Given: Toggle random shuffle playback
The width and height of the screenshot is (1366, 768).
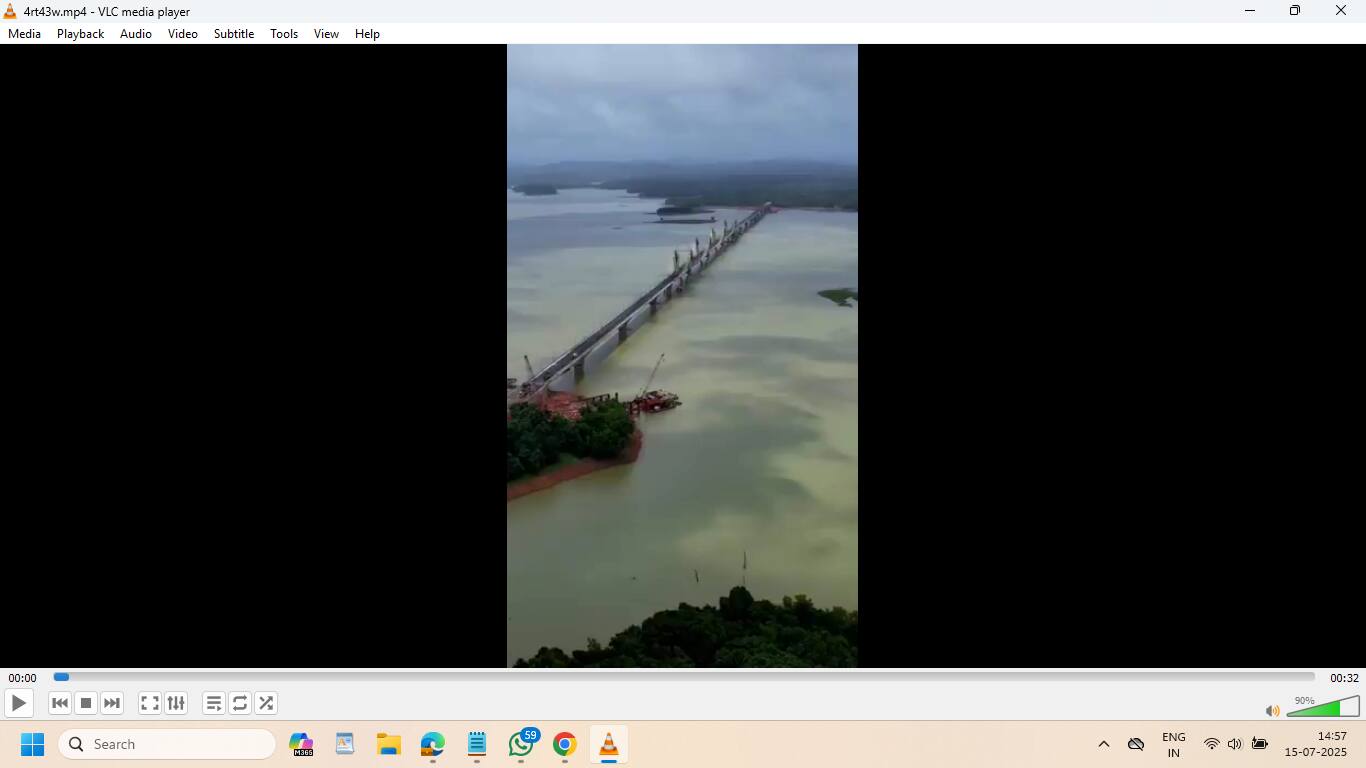Looking at the screenshot, I should 266,703.
